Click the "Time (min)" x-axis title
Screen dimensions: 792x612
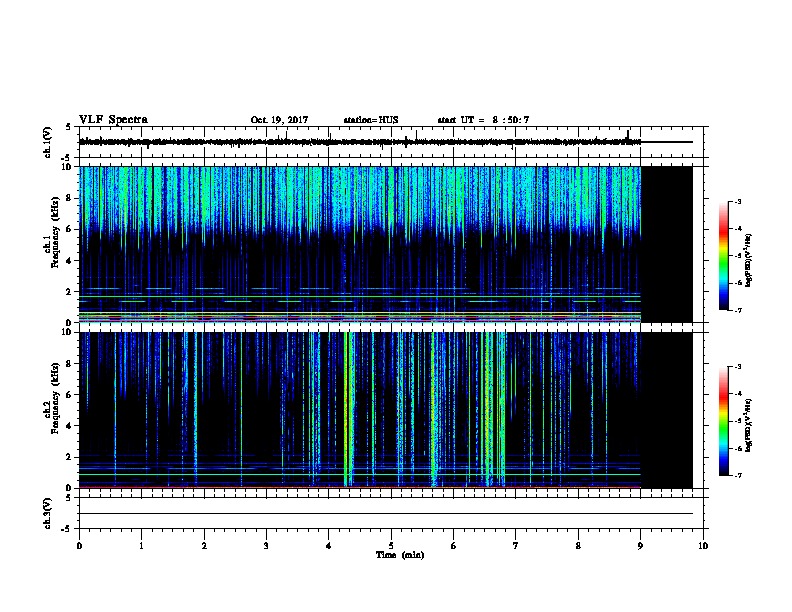click(400, 555)
